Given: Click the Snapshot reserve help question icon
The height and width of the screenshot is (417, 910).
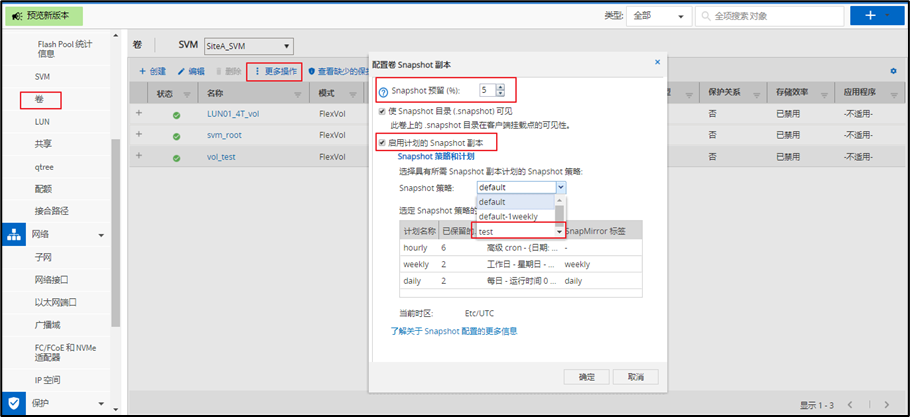Looking at the screenshot, I should pos(383,91).
